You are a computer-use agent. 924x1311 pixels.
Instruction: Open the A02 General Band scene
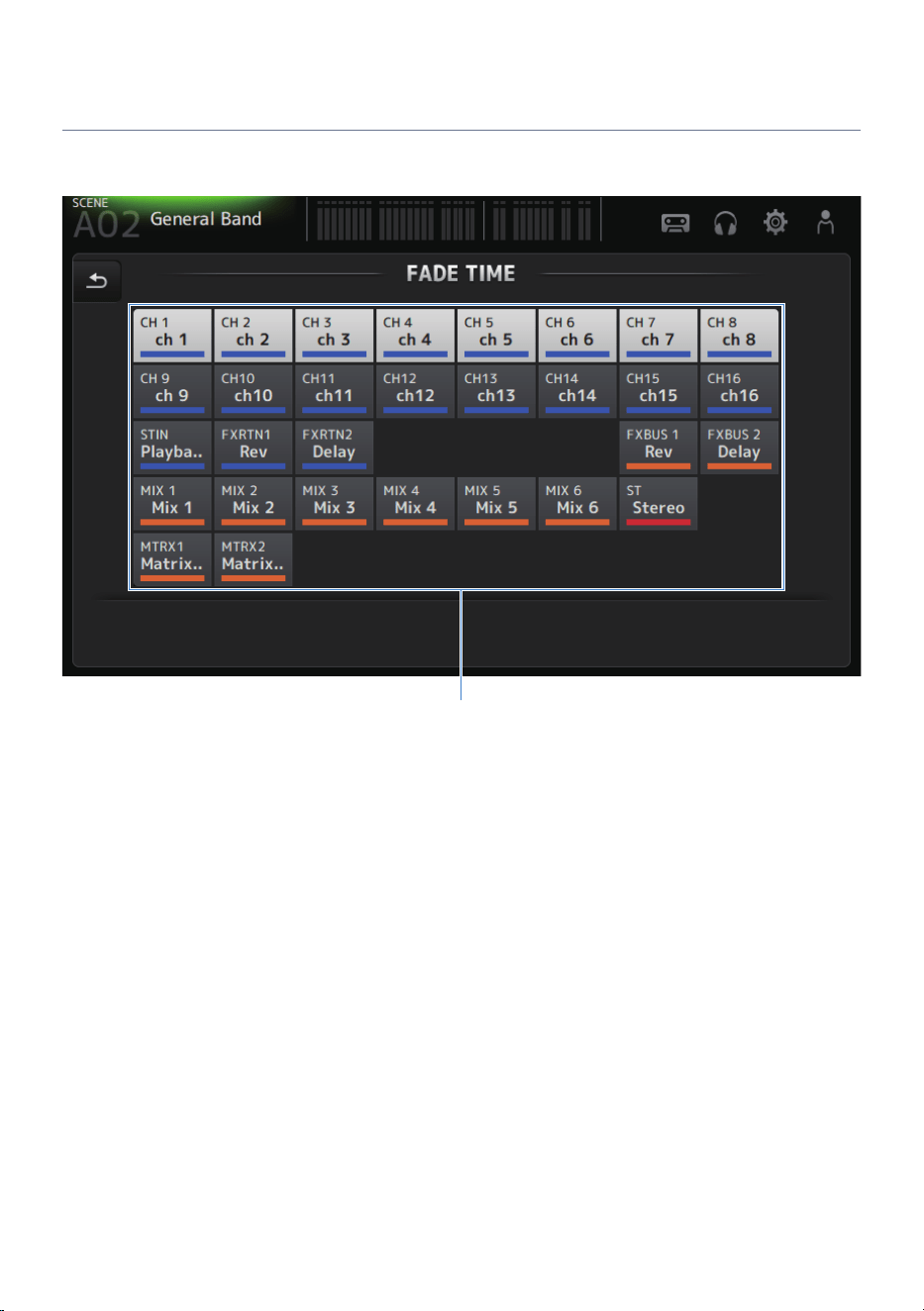point(168,220)
